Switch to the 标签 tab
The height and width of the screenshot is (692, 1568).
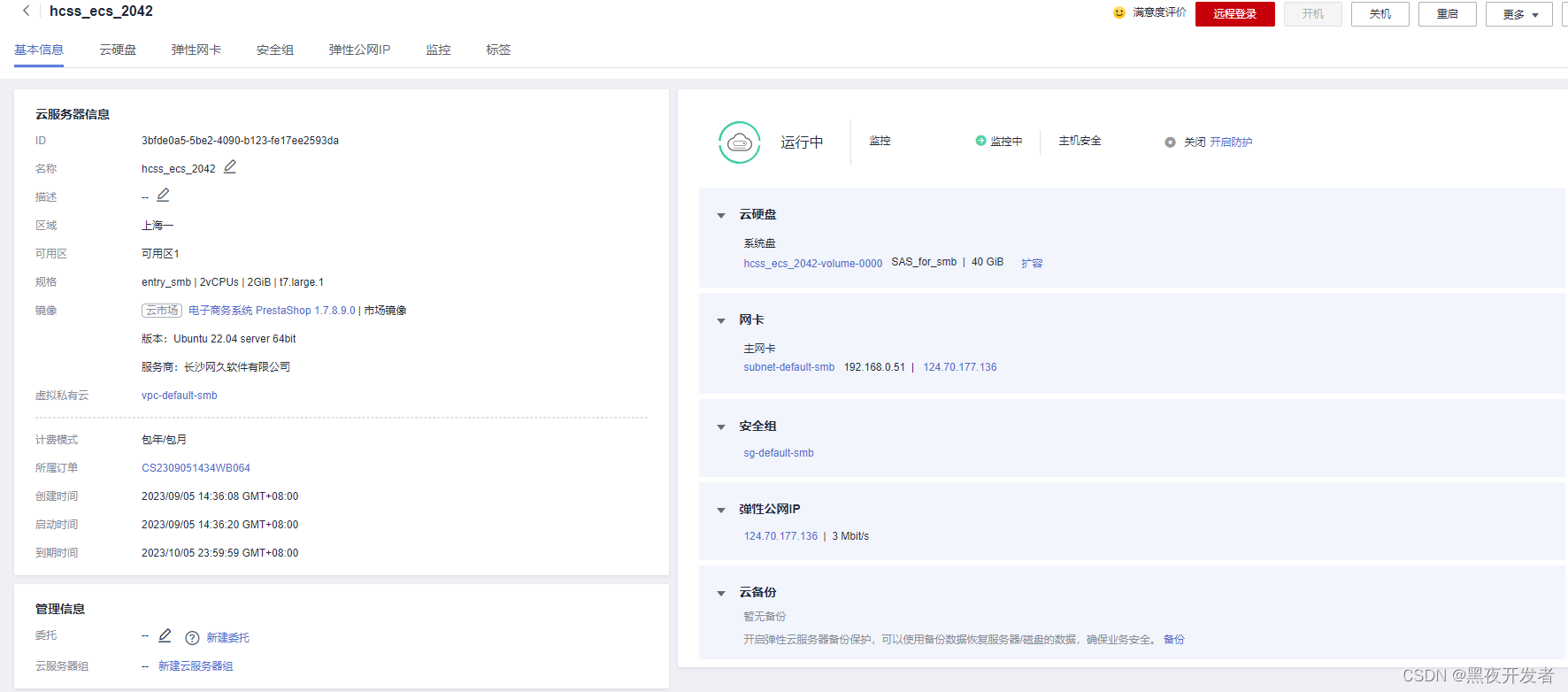click(x=498, y=50)
